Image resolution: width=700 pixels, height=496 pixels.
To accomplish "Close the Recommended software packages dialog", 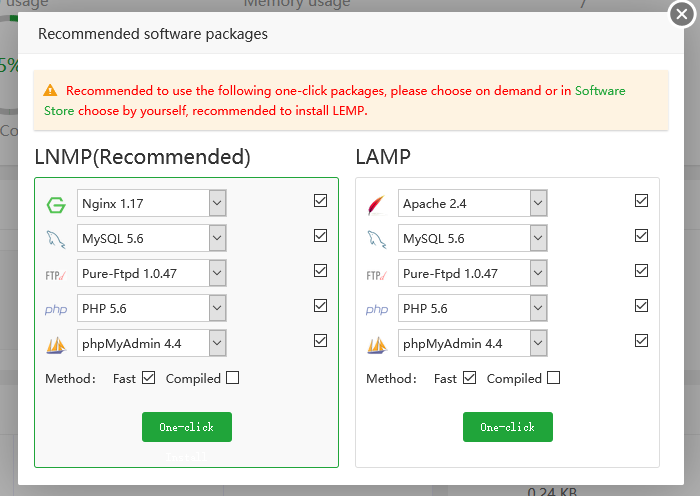I will pyautogui.click(x=682, y=14).
